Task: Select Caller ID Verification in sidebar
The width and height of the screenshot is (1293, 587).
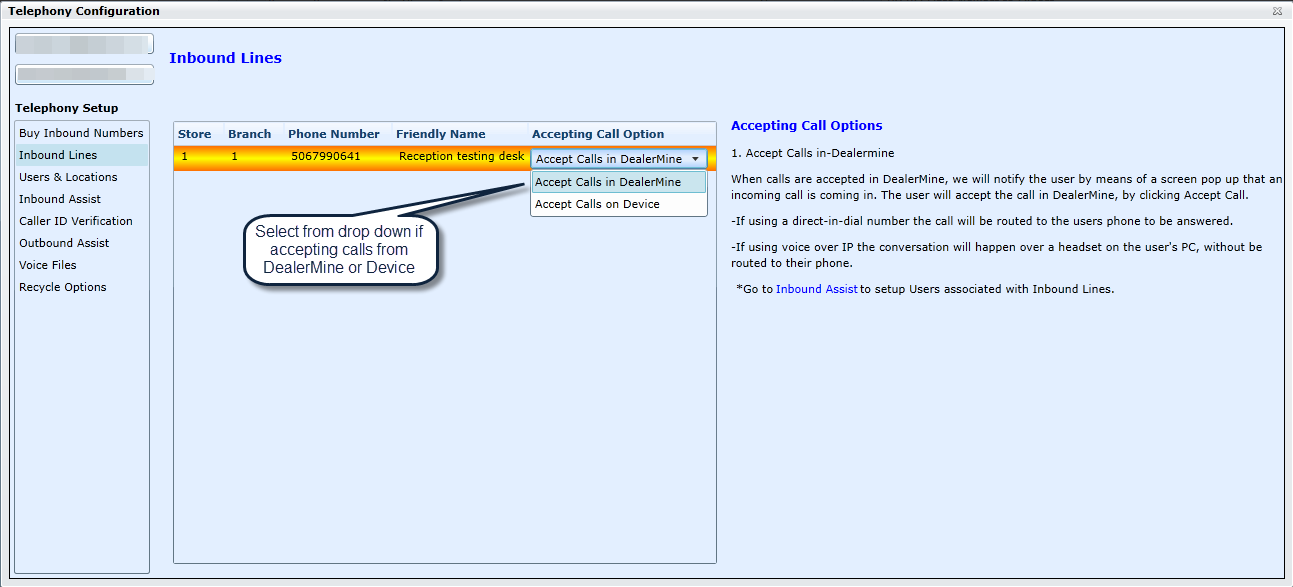Action: 76,221
